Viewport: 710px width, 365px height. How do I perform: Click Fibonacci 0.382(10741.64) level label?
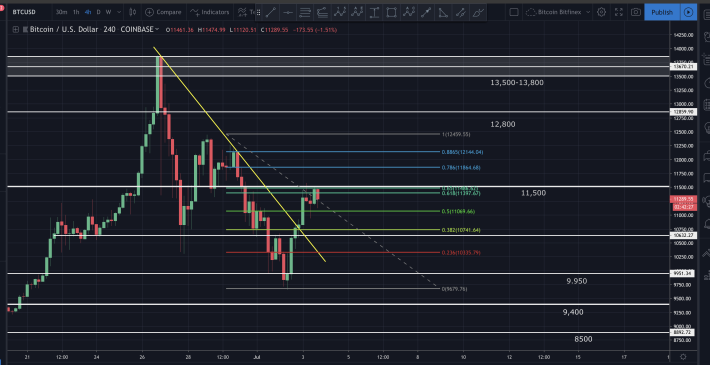click(x=461, y=230)
